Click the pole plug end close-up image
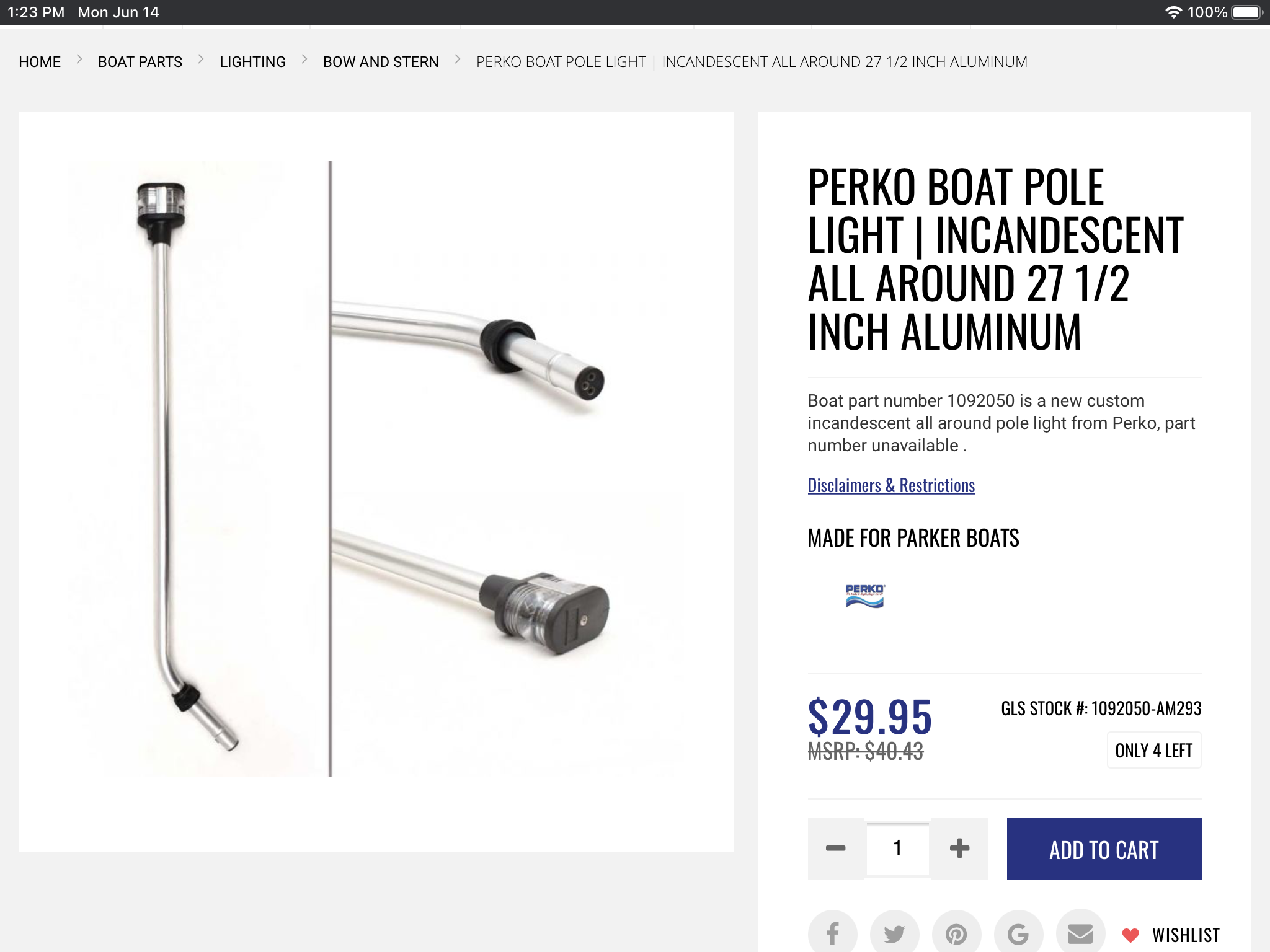Screen dimensions: 1270x952 tap(496, 347)
